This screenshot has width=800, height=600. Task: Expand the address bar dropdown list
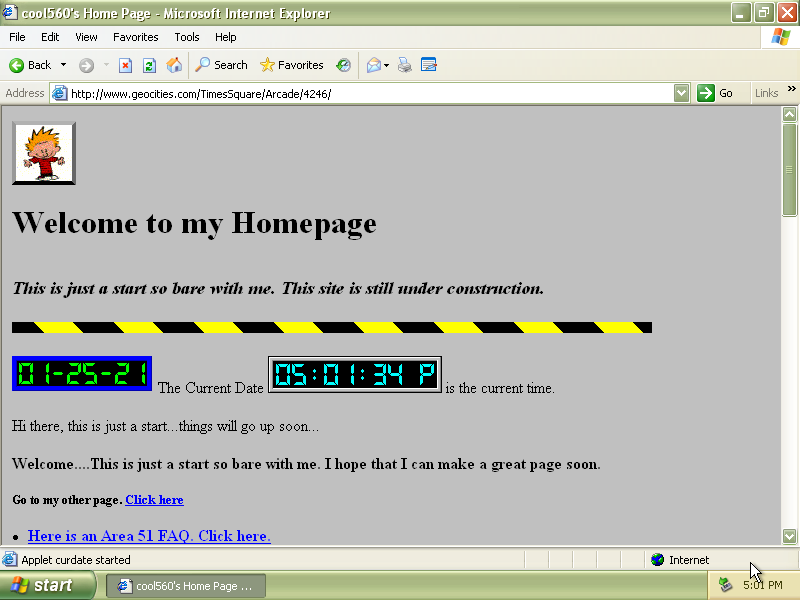pos(681,93)
